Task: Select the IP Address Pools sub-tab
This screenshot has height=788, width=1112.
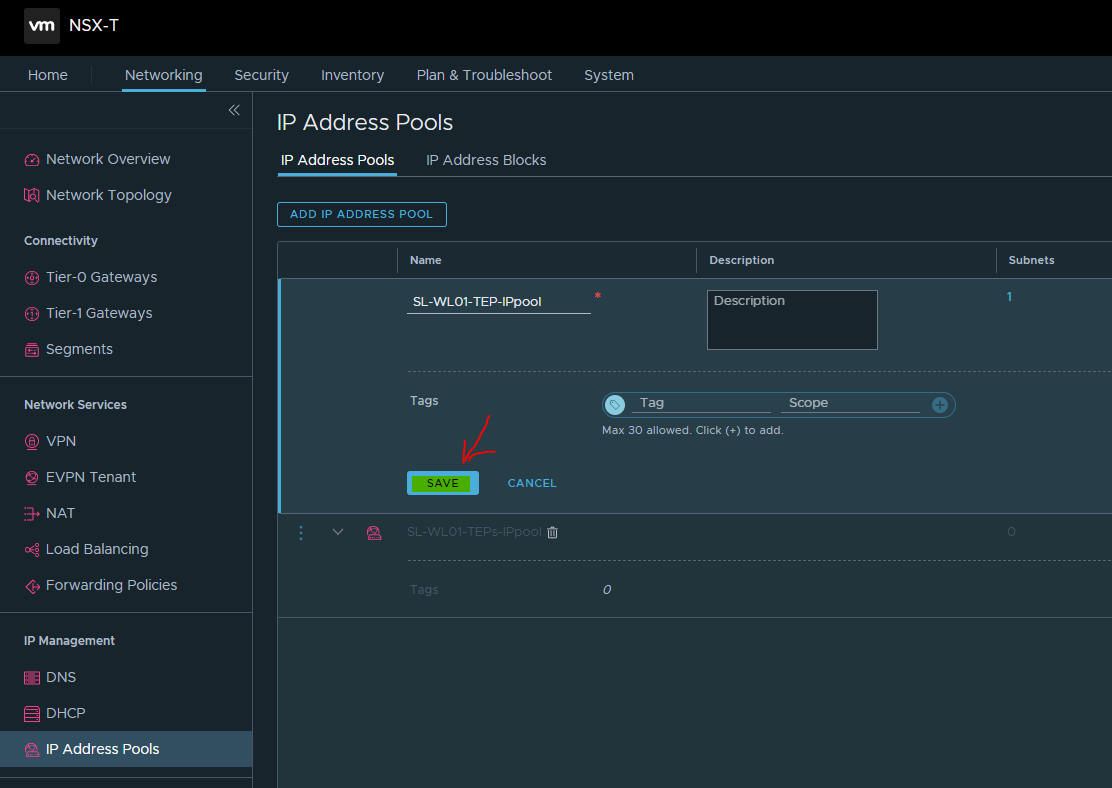Action: [338, 160]
